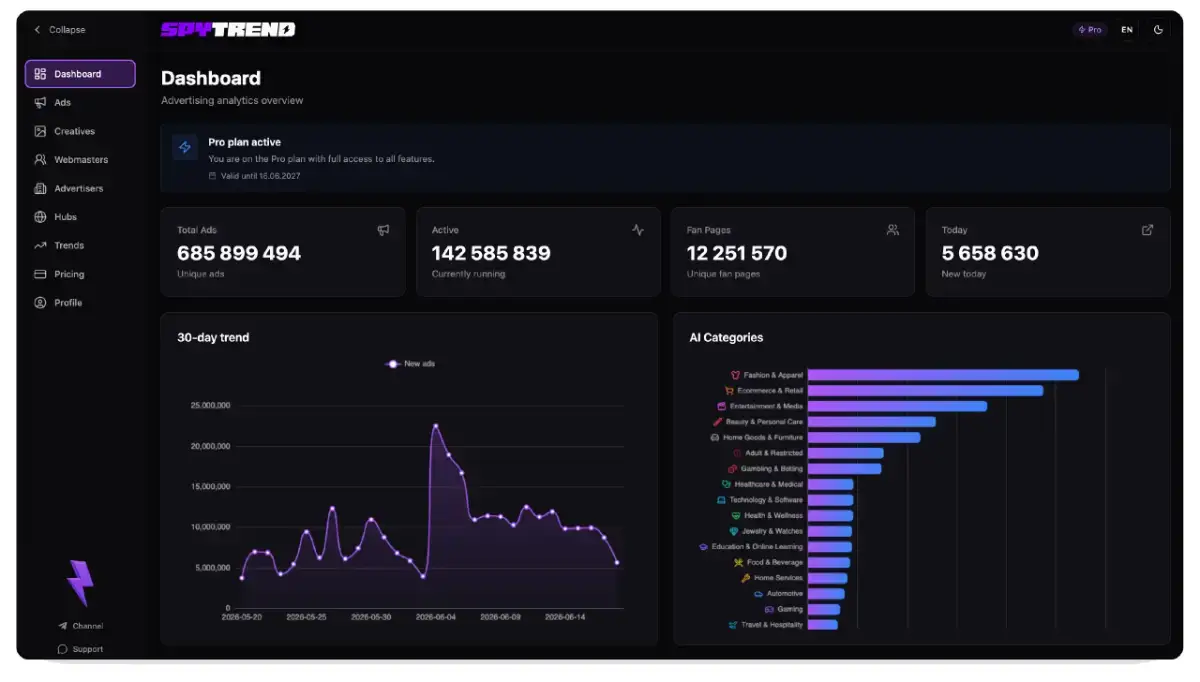Open the external link icon on Today card
This screenshot has width=1200, height=682.
1148,230
